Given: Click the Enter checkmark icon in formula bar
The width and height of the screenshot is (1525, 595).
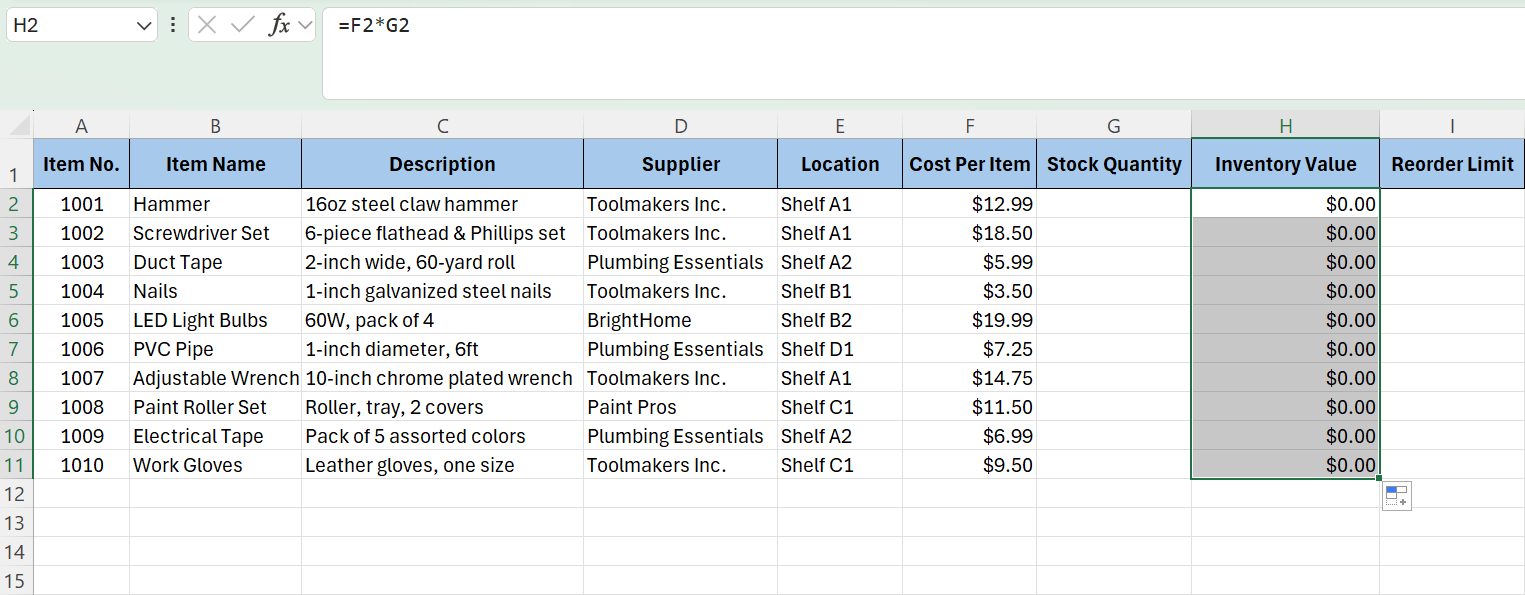Looking at the screenshot, I should tap(242, 26).
